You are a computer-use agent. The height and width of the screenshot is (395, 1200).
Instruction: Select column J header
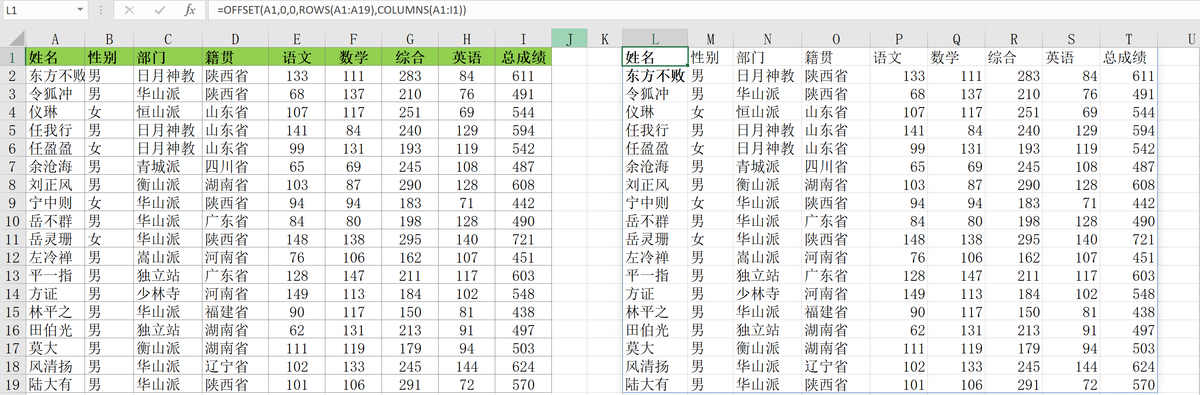tap(568, 39)
